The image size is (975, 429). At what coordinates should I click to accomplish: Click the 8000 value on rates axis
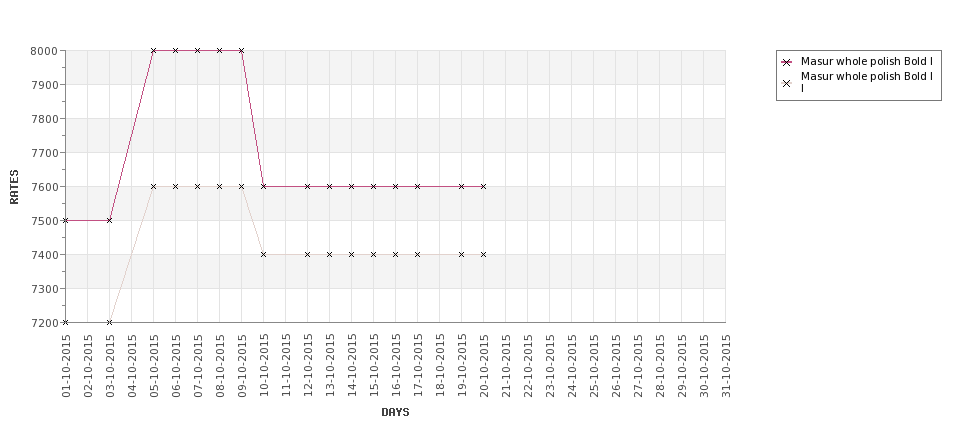coord(44,51)
